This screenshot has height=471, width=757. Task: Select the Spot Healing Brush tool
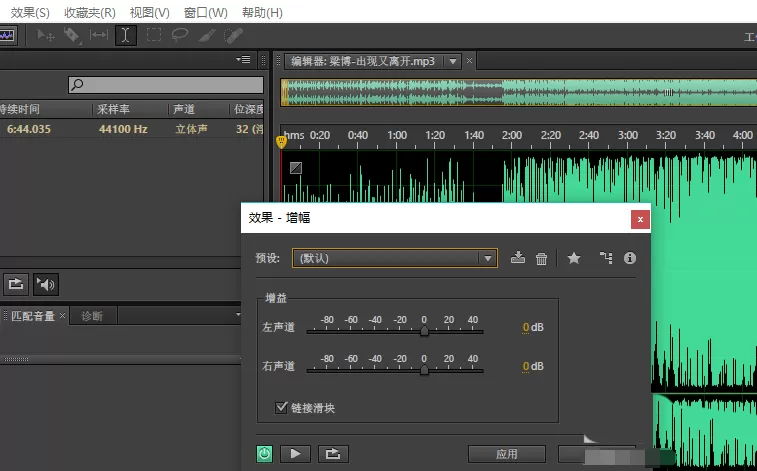click(233, 35)
